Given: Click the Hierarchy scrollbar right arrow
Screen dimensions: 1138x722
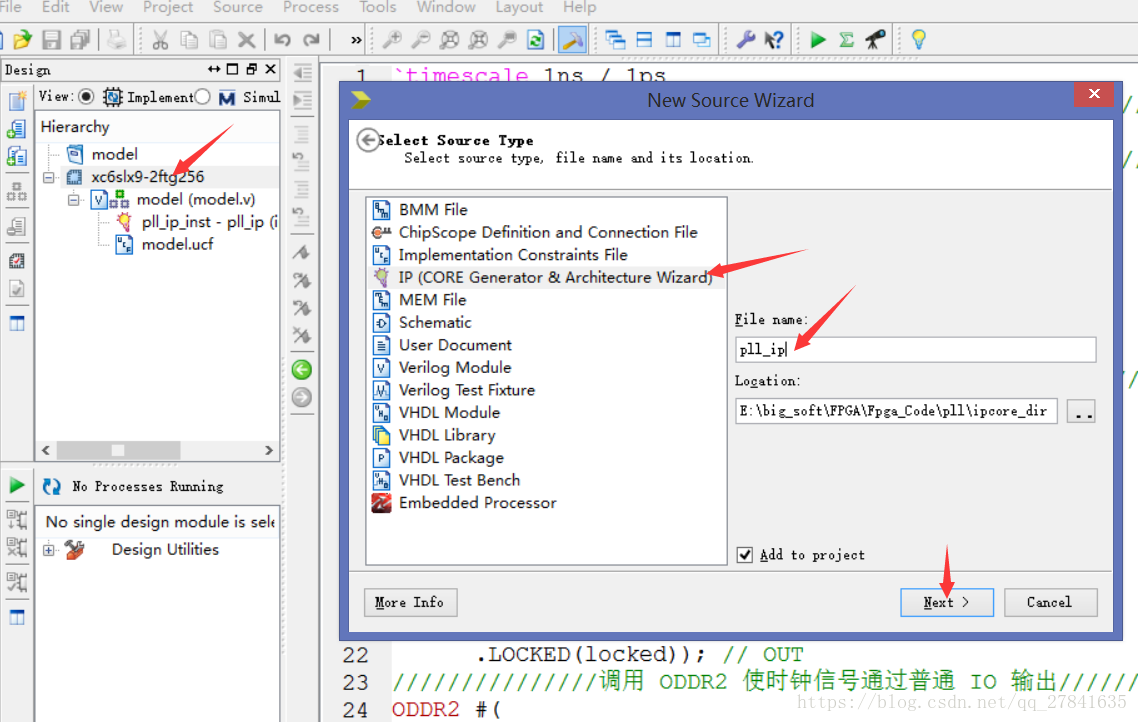Looking at the screenshot, I should (x=269, y=450).
